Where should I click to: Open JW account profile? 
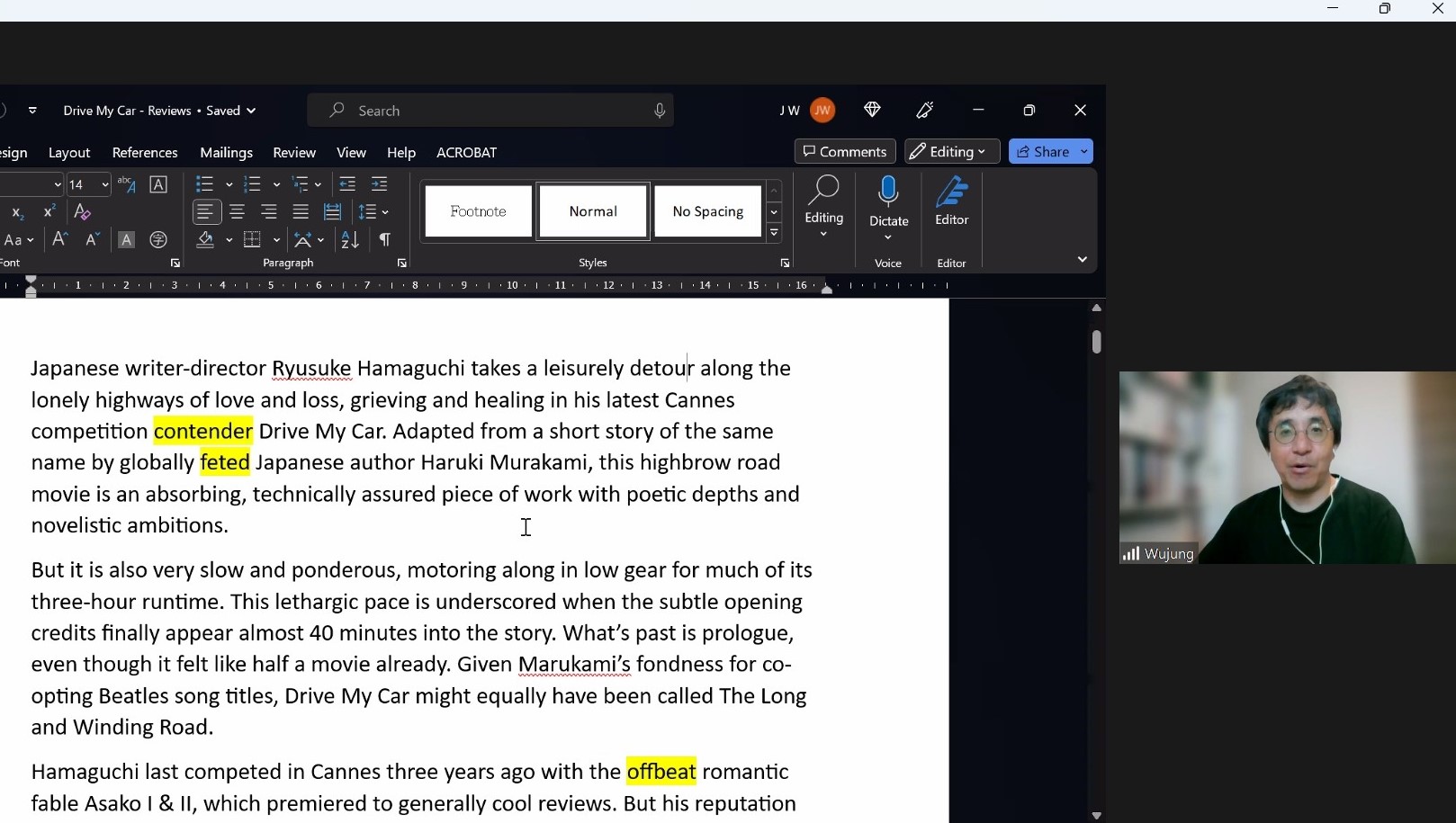[822, 110]
